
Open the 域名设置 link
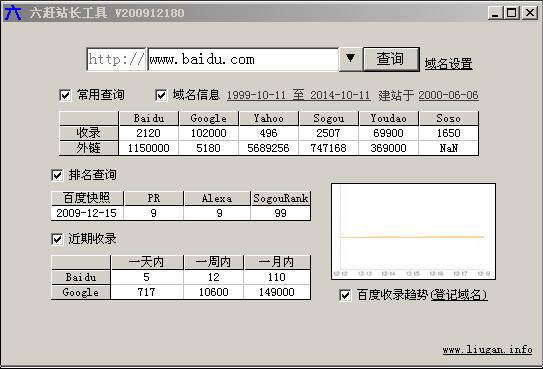(x=448, y=64)
